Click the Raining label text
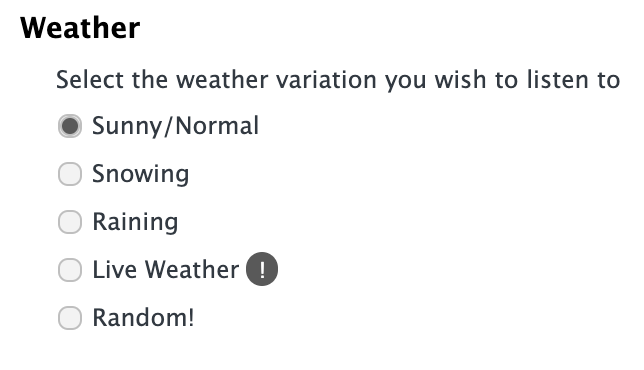This screenshot has width=644, height=370. (x=135, y=222)
